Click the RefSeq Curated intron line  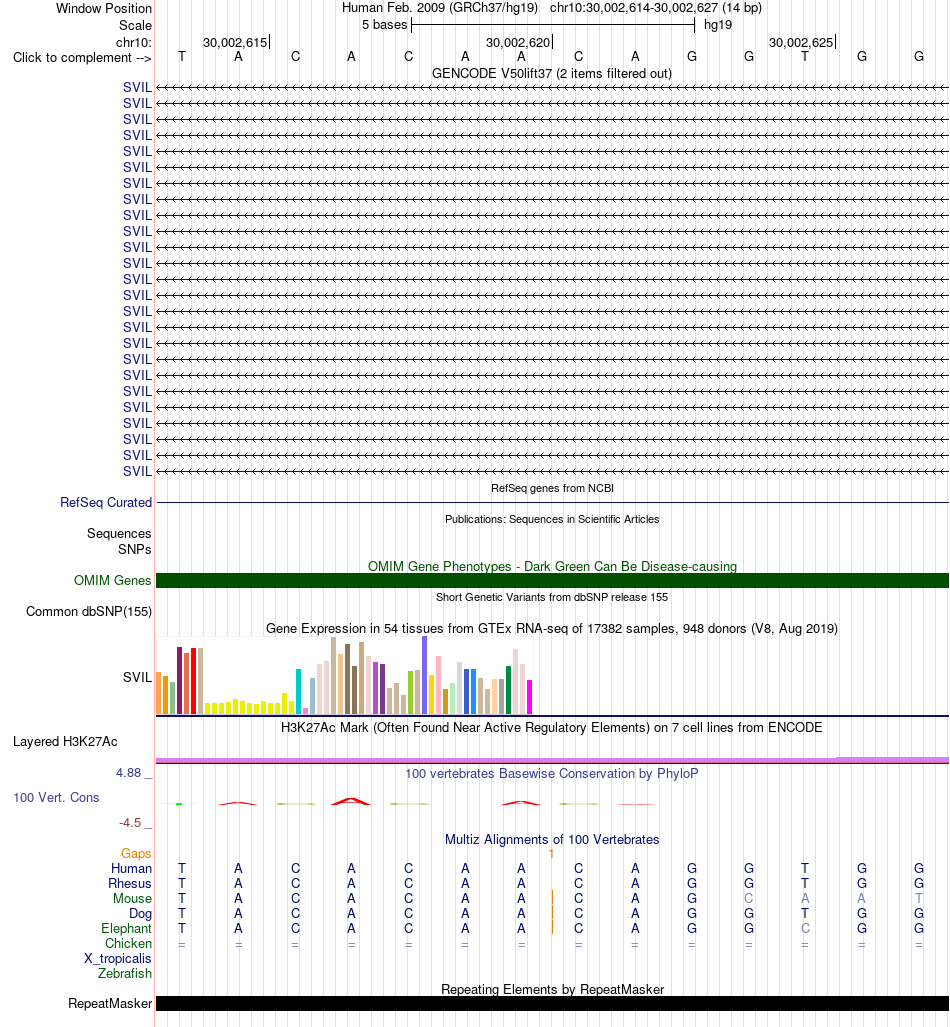click(552, 502)
